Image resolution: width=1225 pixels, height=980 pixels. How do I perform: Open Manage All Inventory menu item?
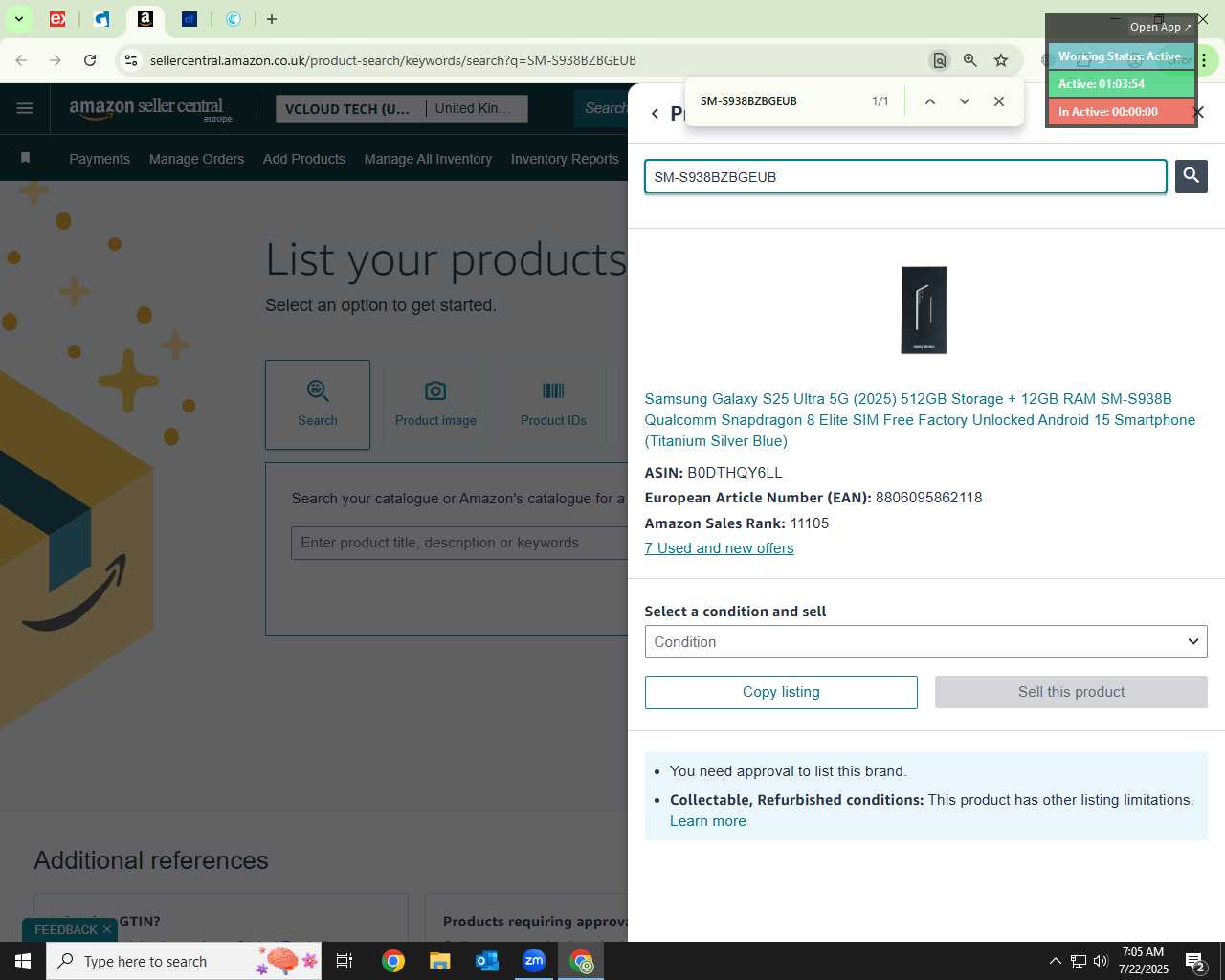click(428, 159)
